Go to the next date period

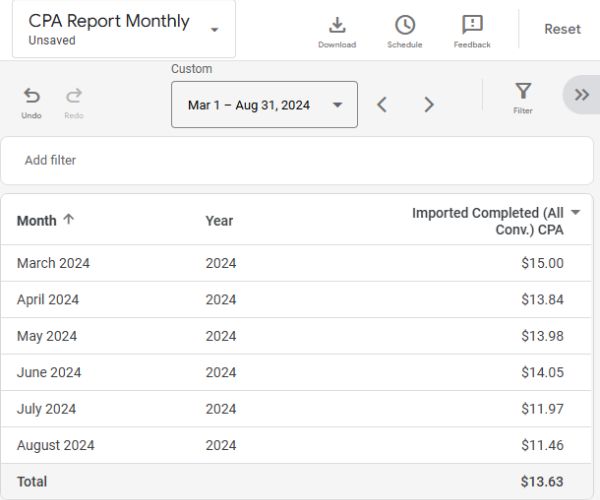click(x=428, y=105)
